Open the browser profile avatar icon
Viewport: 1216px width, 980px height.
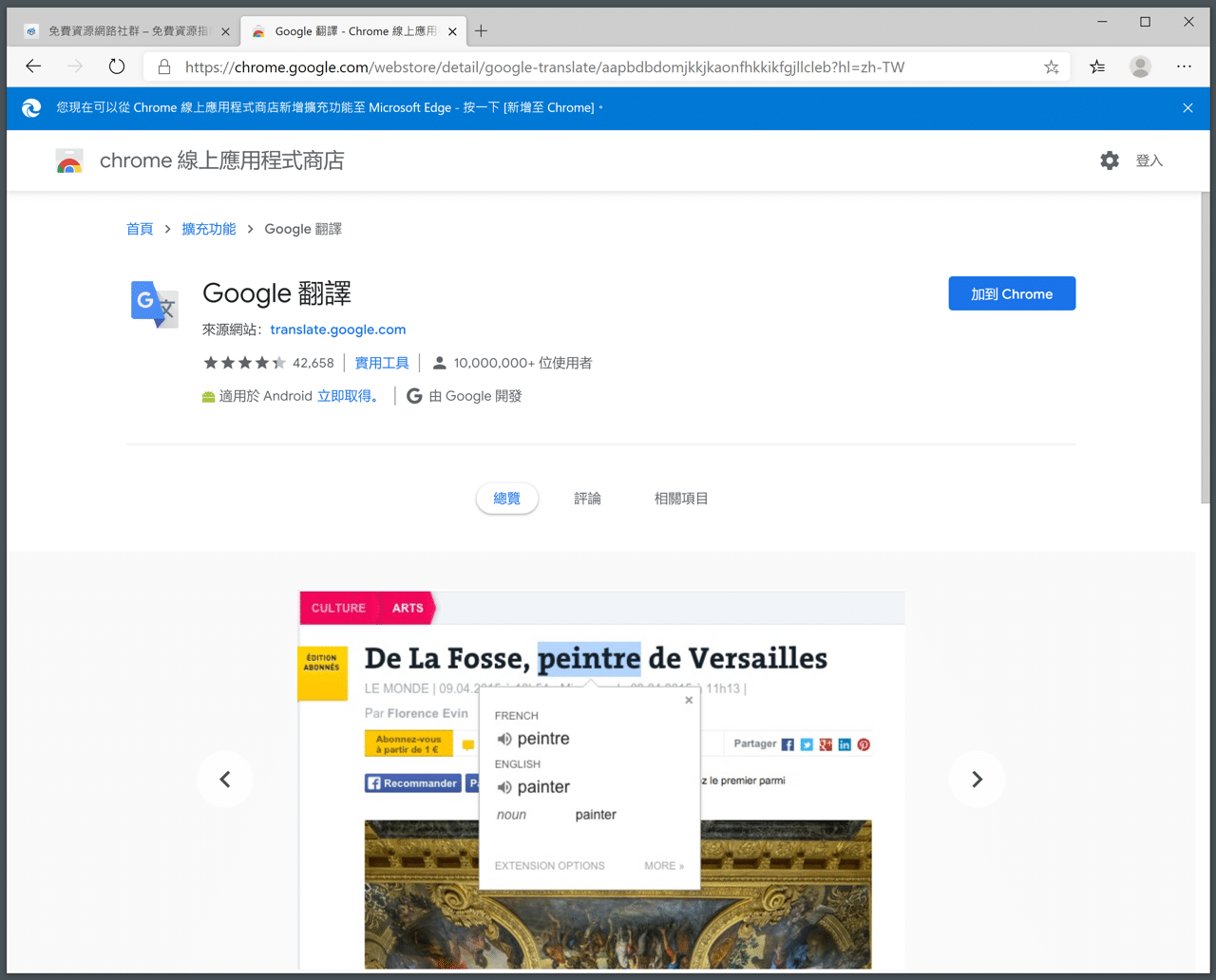coord(1140,66)
